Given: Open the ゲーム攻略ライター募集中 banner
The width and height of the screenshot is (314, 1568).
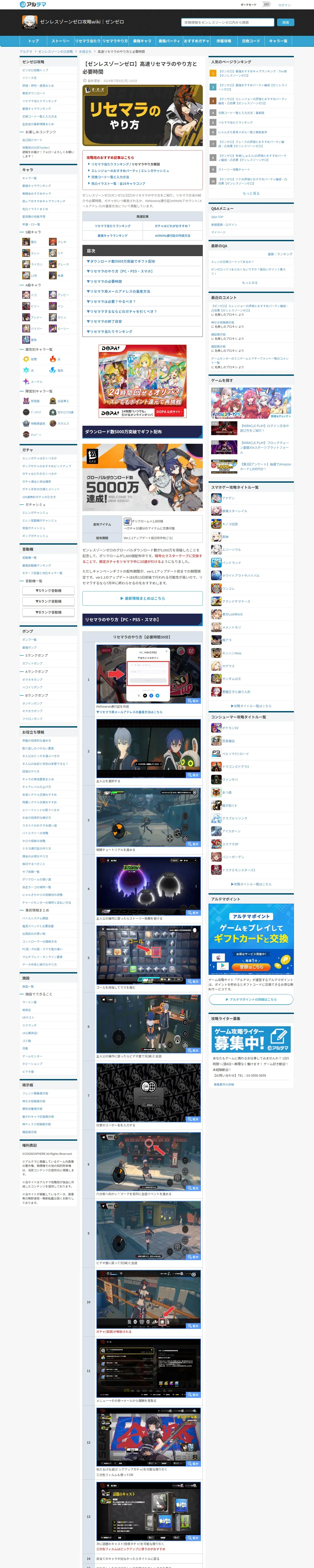Looking at the screenshot, I should point(251,1040).
